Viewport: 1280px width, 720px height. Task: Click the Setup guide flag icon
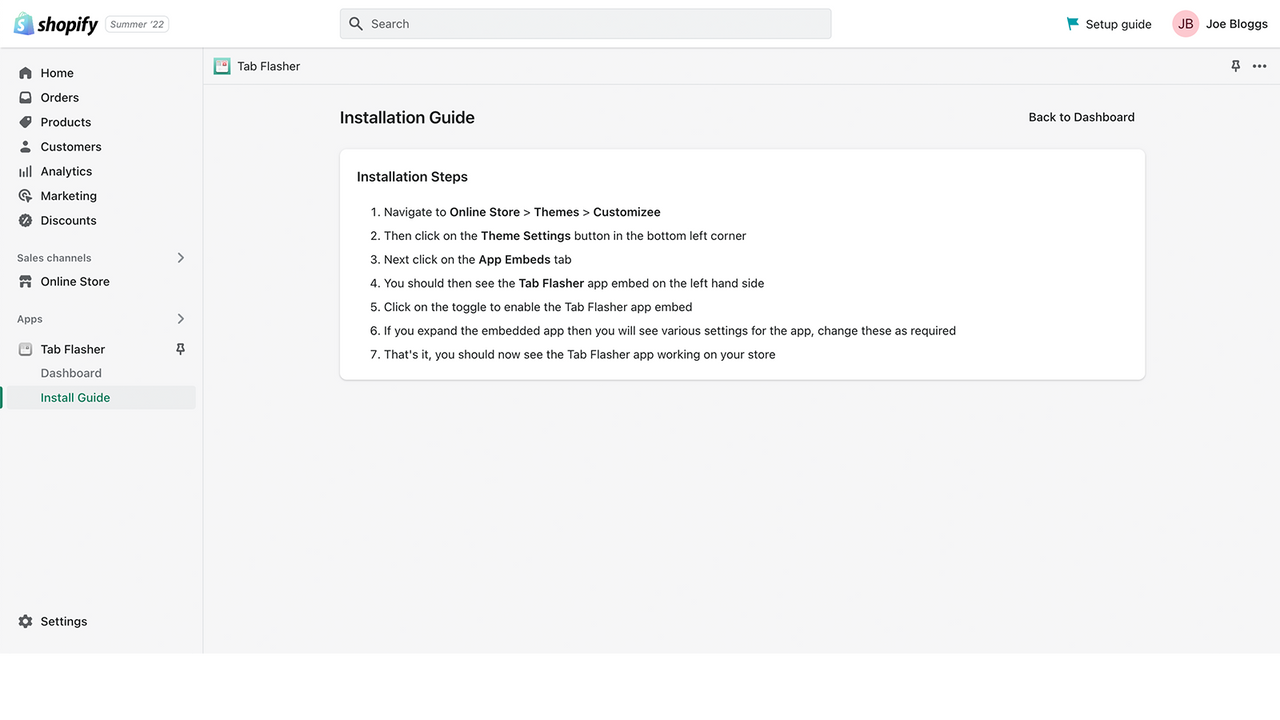pyautogui.click(x=1072, y=23)
